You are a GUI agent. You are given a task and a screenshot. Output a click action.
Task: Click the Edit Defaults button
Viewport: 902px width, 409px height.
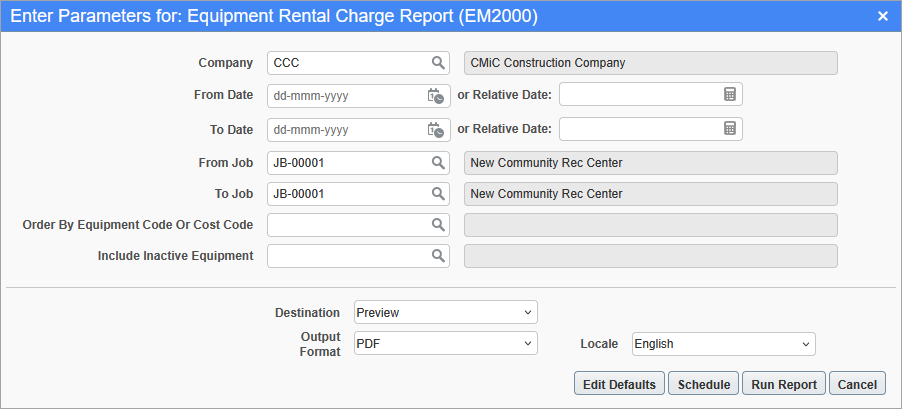coord(619,384)
